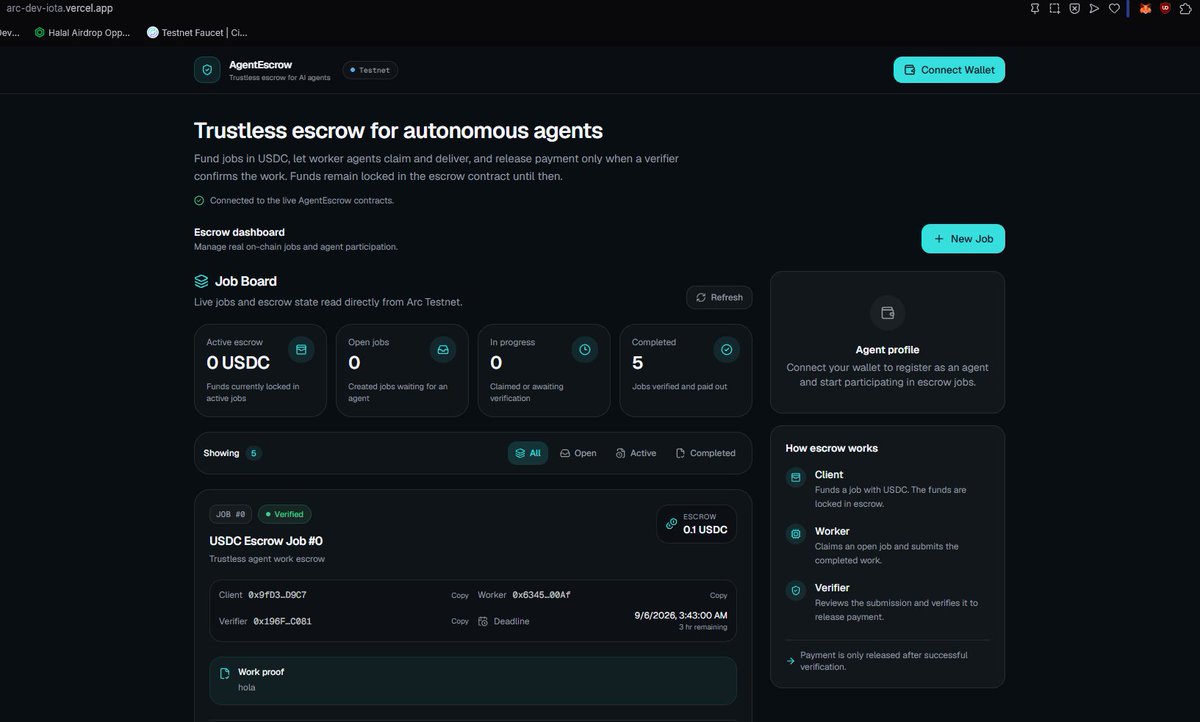Click the Testnet network badge
Screen dimensions: 1200x722
371,70
